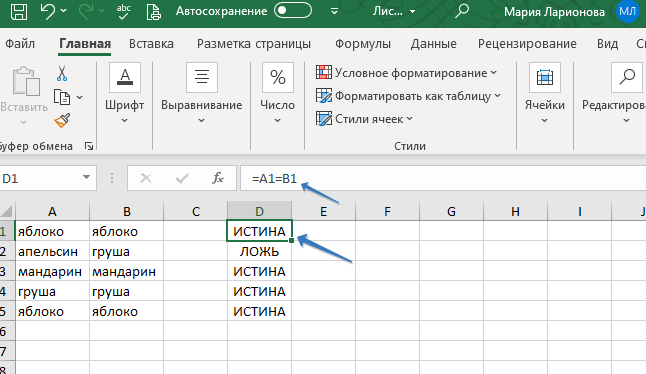
Task: Open the Ячейки cells group button
Action: (x=544, y=94)
